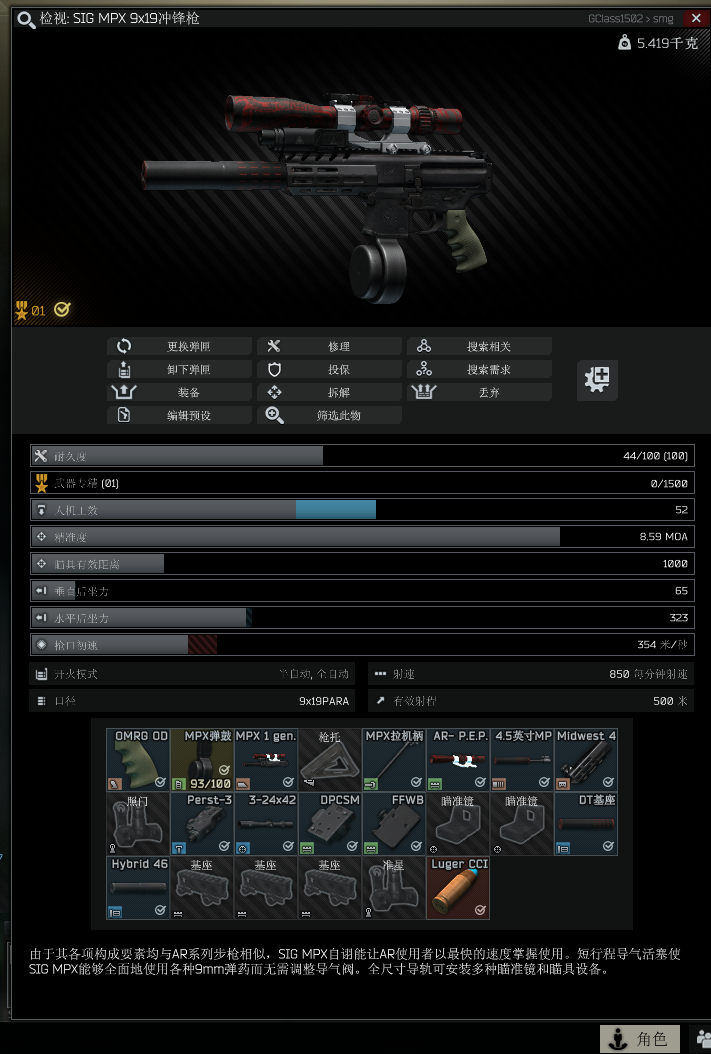Click the gear-plus modding icon
This screenshot has height=1054, width=711.
(597, 380)
